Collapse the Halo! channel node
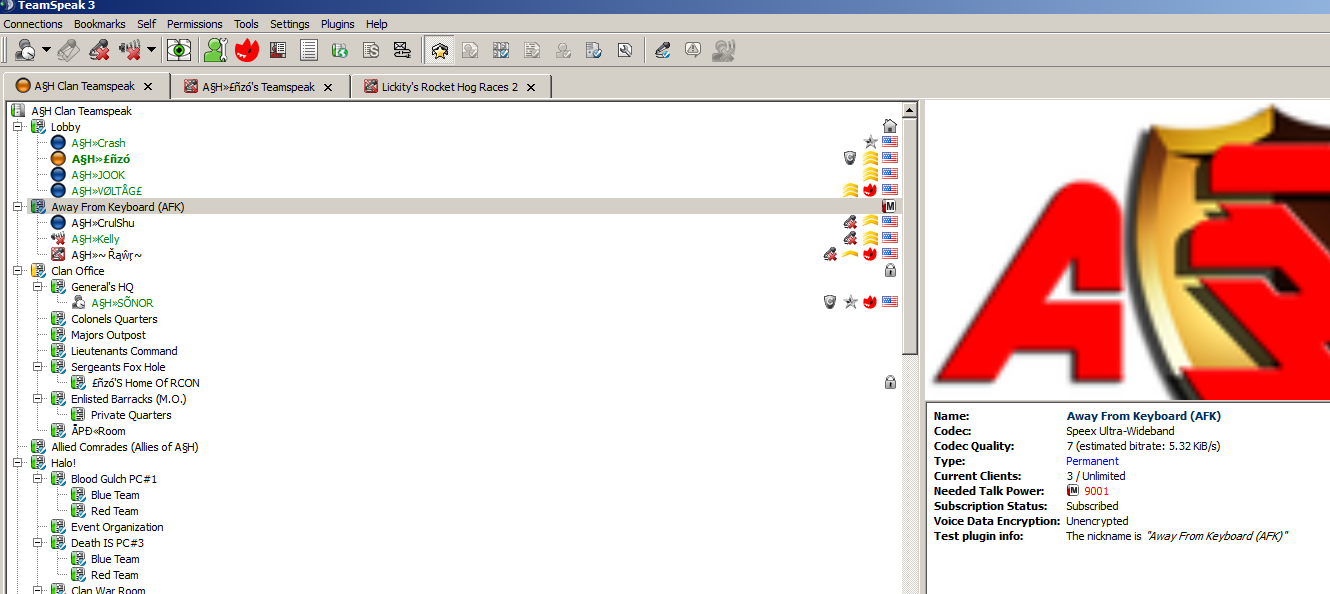 point(17,463)
